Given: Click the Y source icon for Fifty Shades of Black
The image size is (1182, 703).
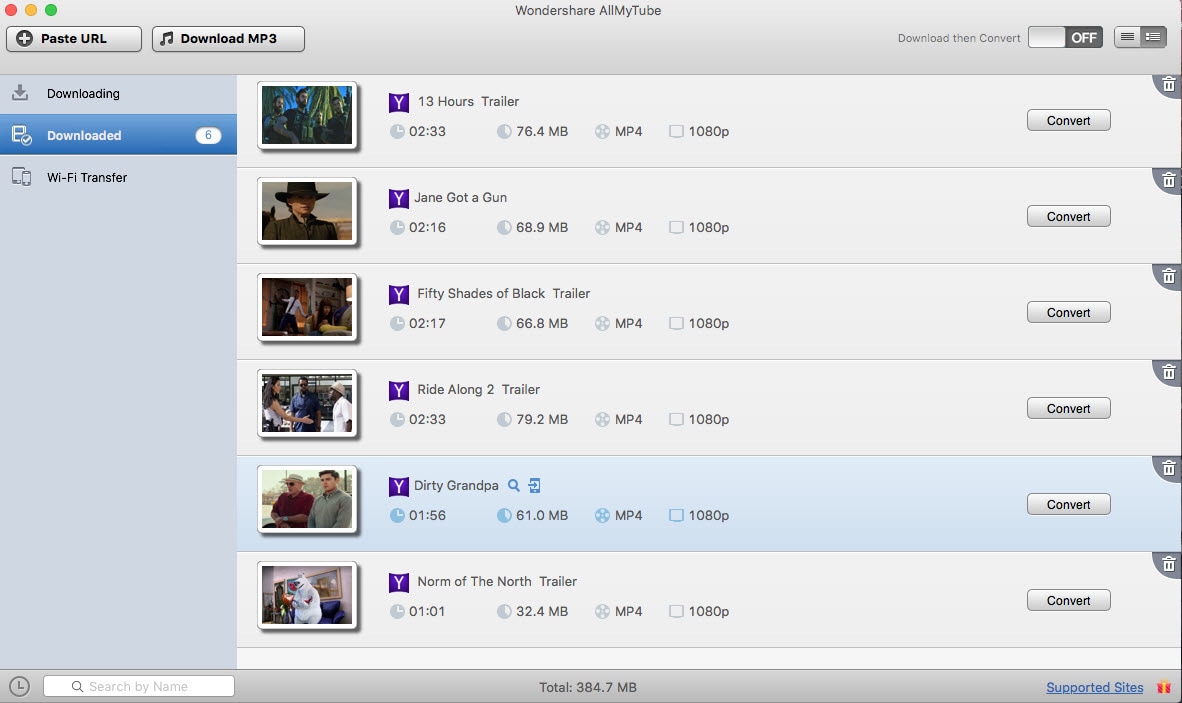Looking at the screenshot, I should pos(399,295).
